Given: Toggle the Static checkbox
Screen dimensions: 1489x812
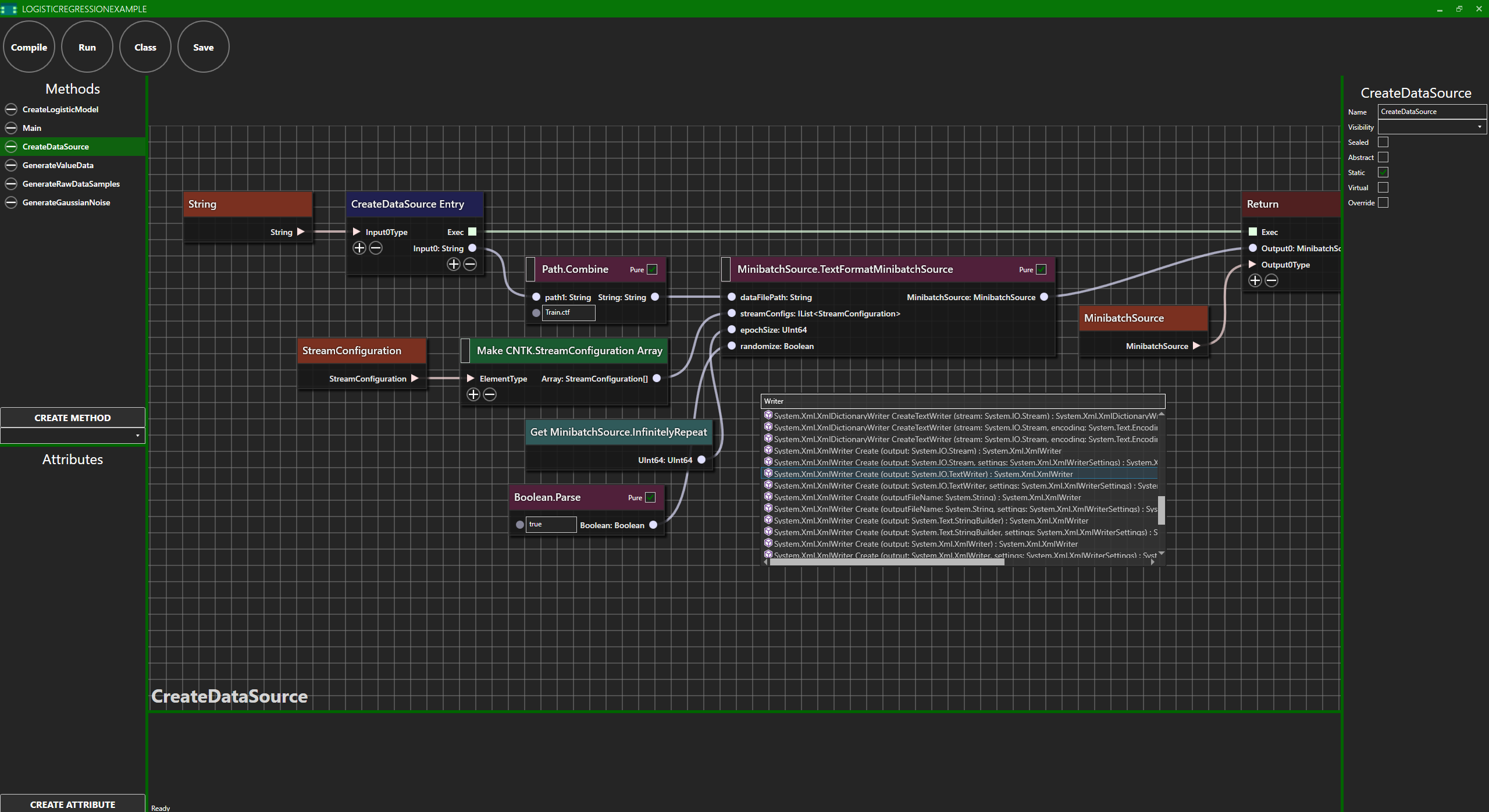Looking at the screenshot, I should click(x=1383, y=173).
